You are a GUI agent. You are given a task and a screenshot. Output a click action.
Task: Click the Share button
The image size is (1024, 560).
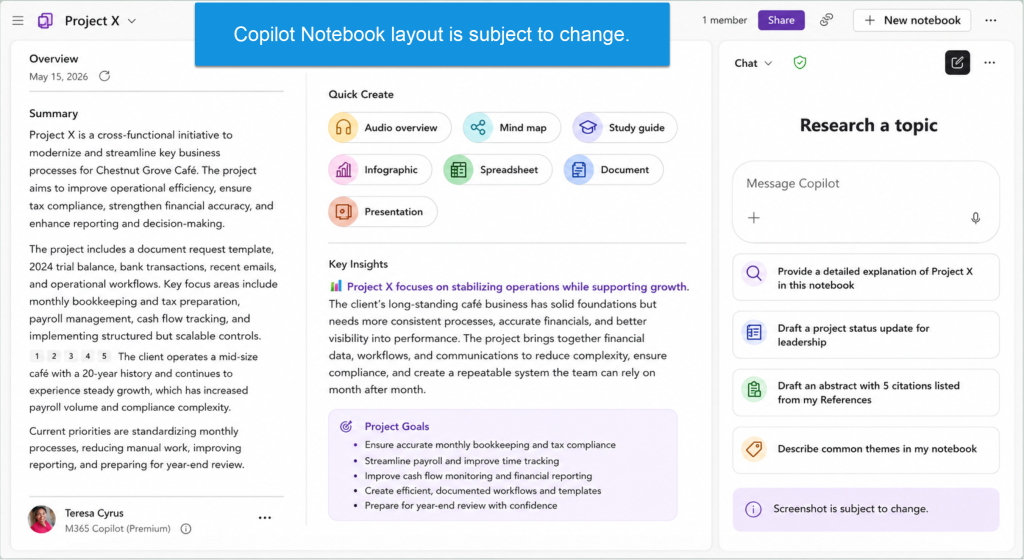tap(781, 20)
